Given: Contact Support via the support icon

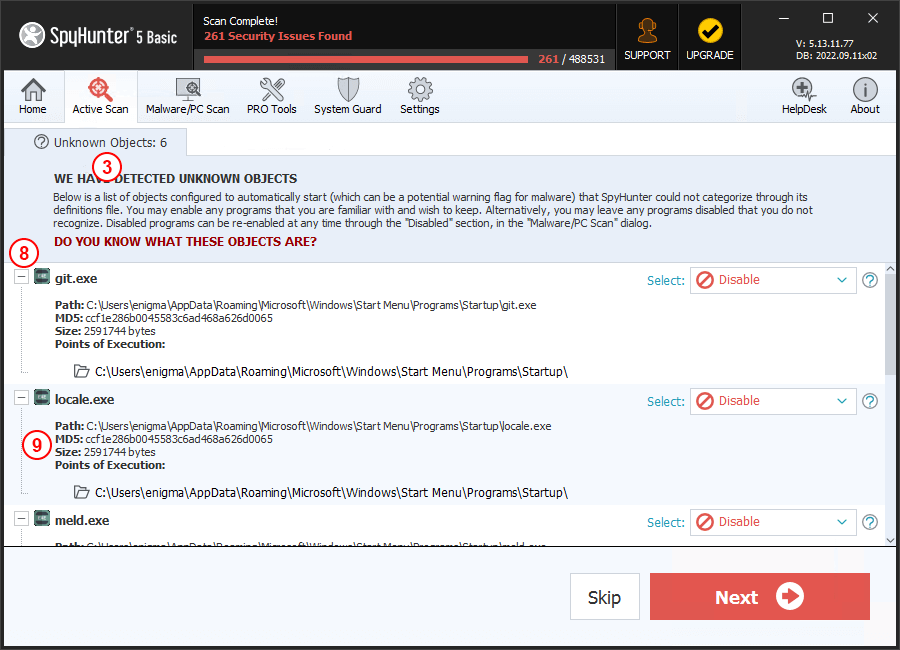Looking at the screenshot, I should [x=647, y=30].
